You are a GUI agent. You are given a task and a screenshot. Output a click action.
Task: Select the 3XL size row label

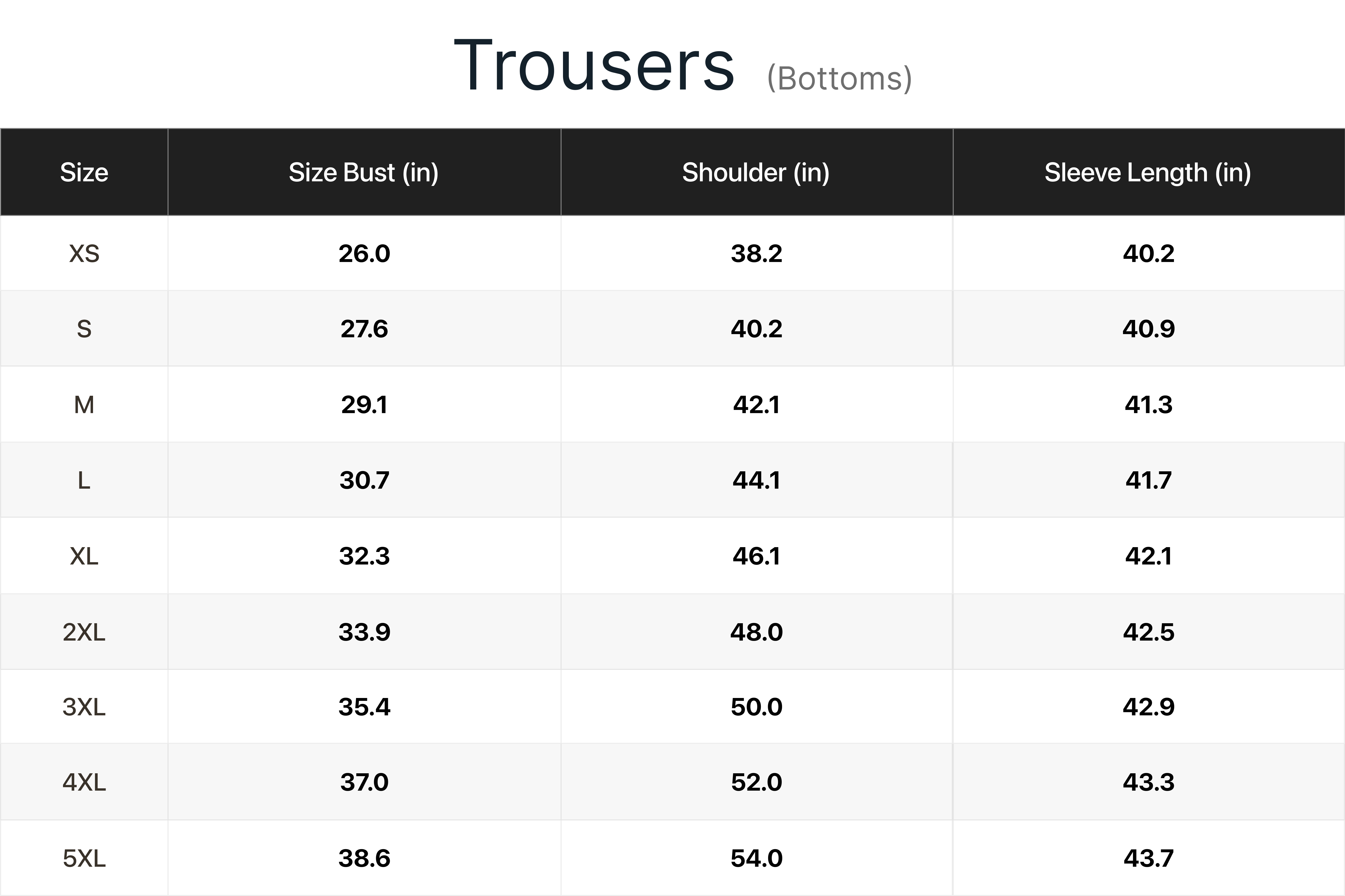click(x=84, y=707)
